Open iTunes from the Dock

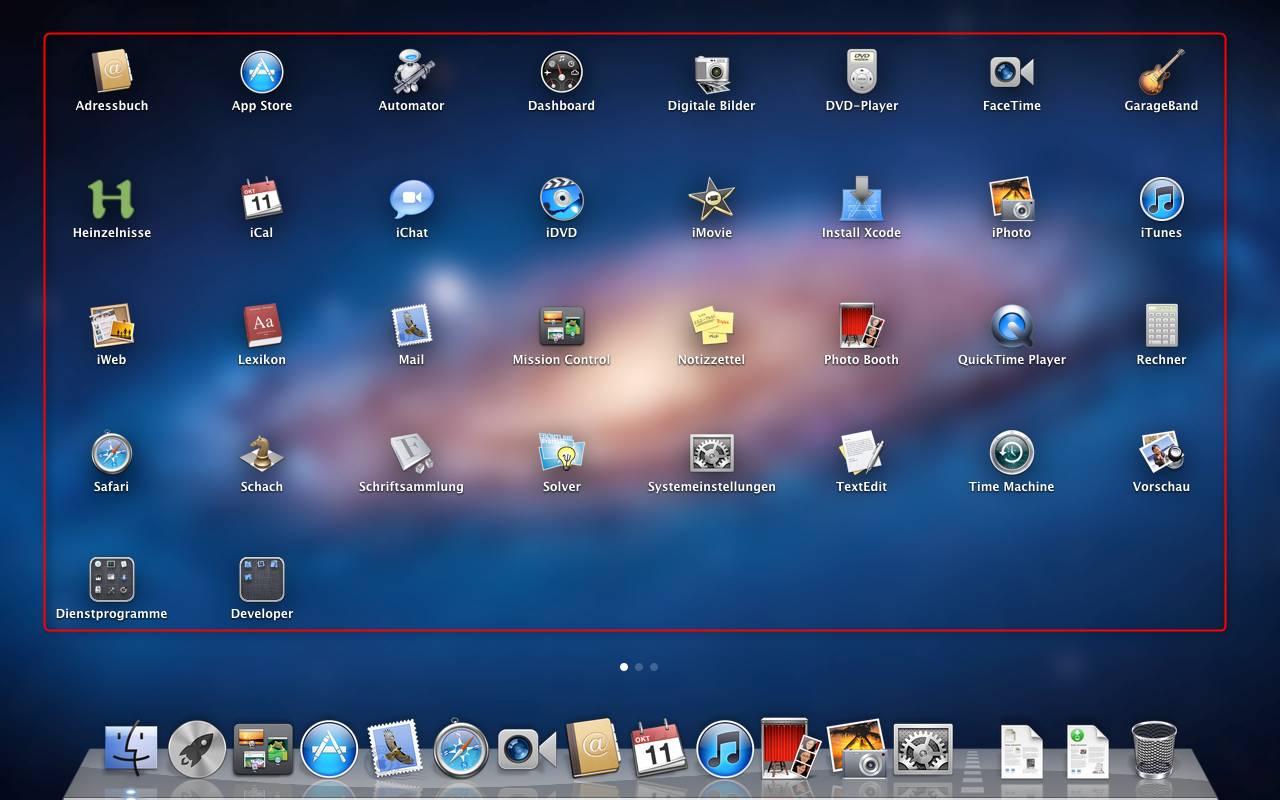click(x=724, y=748)
